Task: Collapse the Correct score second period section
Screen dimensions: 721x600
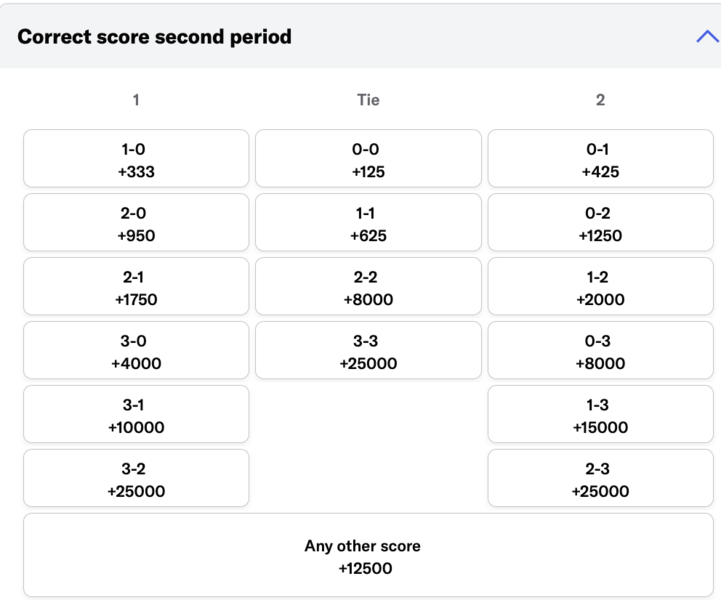Action: (707, 36)
